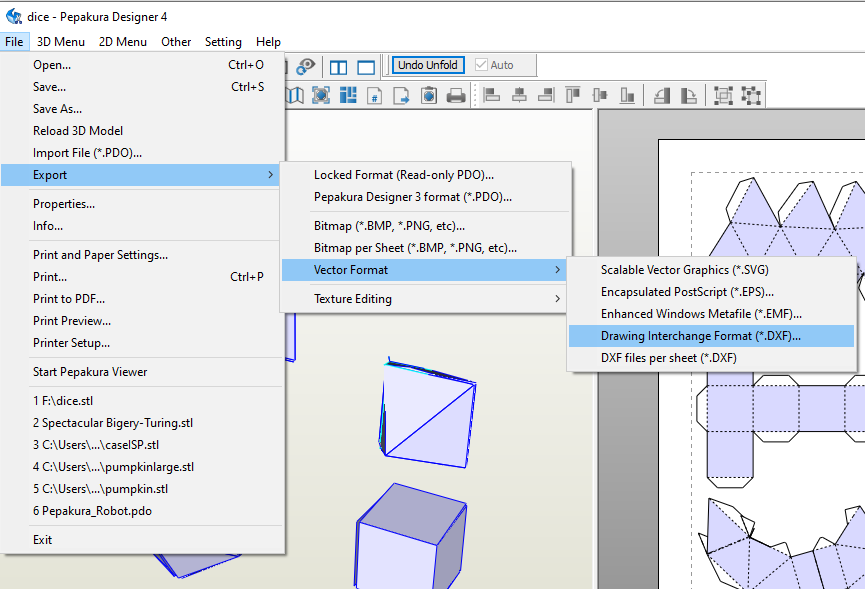Select Scalable Vector Graphics (*.SVG)
Viewport: 865px width, 589px height.
(712, 270)
